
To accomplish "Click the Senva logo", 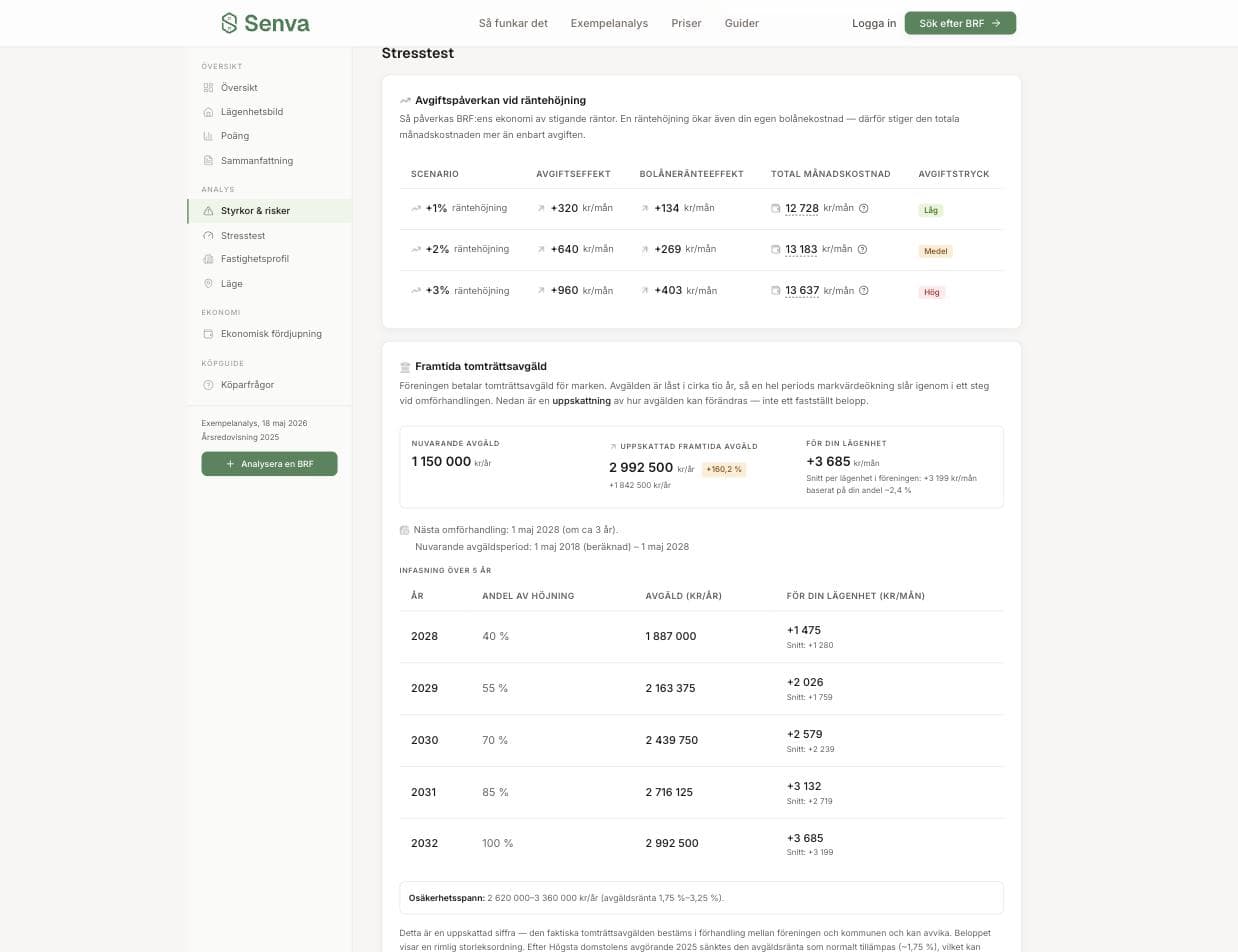I will pos(265,23).
